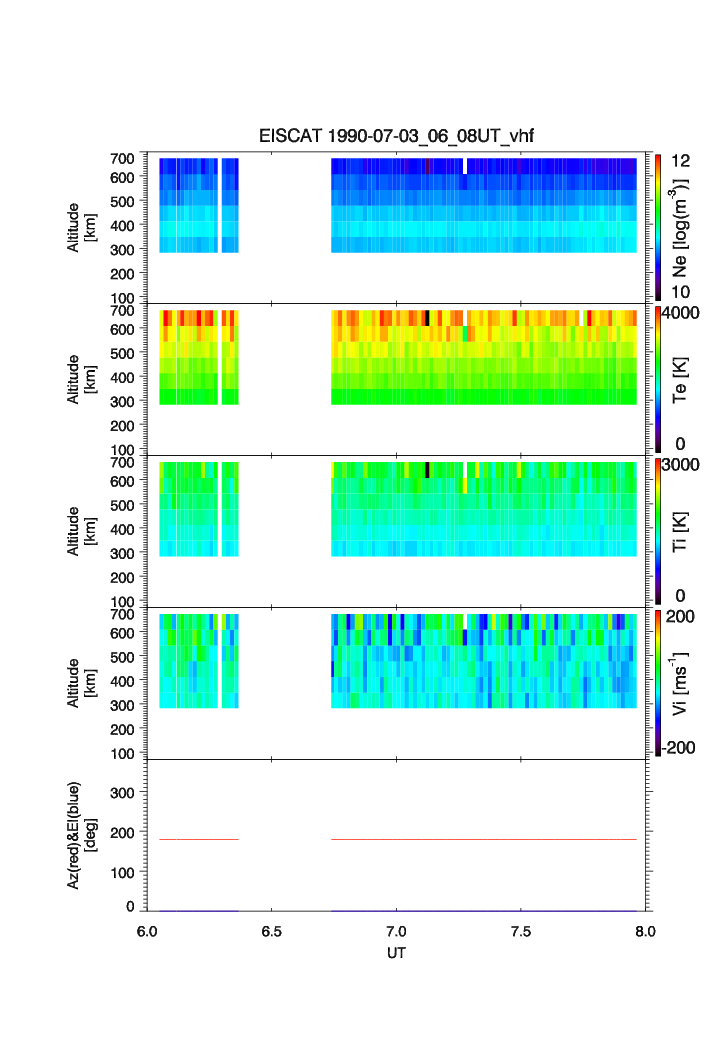Click the 12 value on Ne colorbar
This screenshot has width=708, height=1063.
point(680,161)
